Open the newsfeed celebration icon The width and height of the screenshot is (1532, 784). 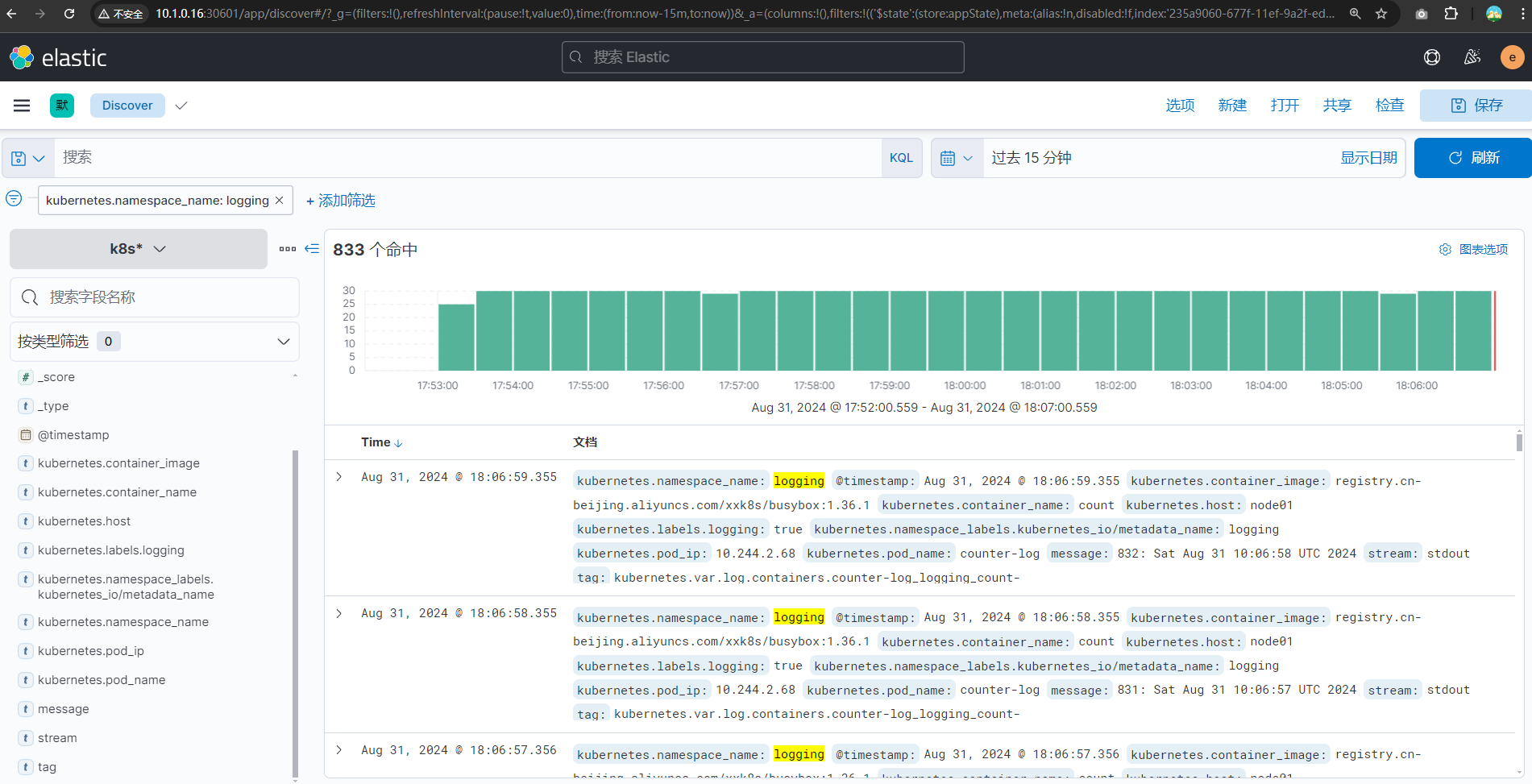1472,57
